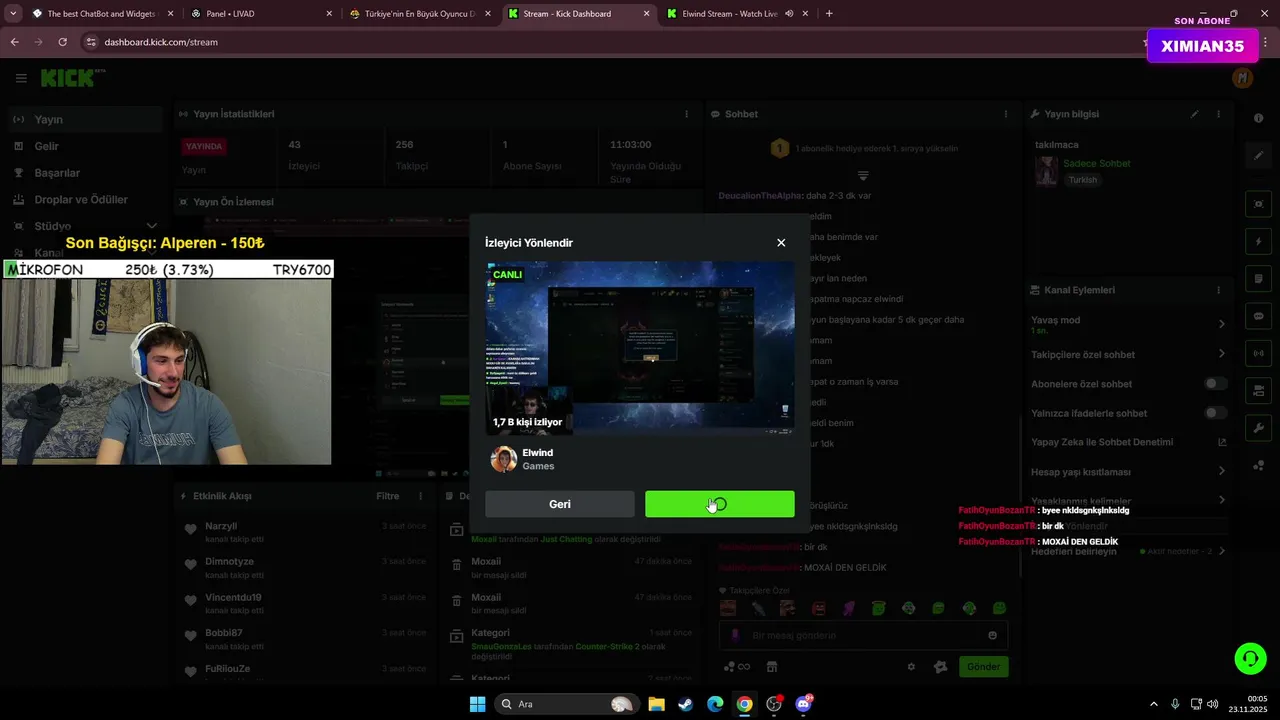Open a new browser tab
Image resolution: width=1280 pixels, height=720 pixels.
pos(829,14)
